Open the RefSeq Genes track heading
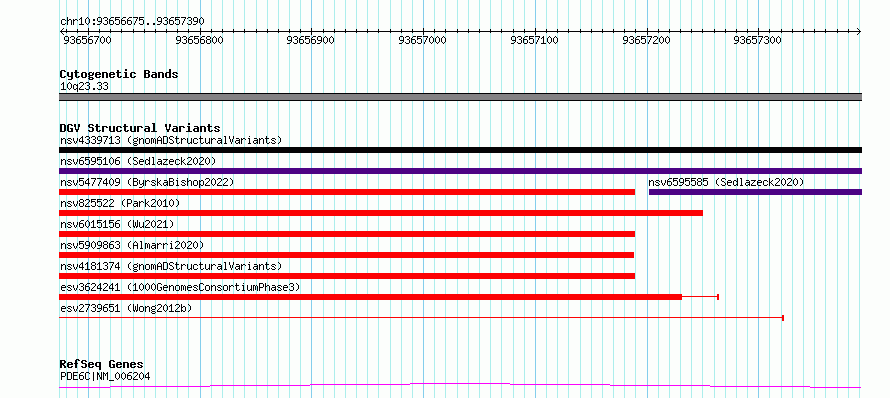This screenshot has width=890, height=398. point(102,365)
